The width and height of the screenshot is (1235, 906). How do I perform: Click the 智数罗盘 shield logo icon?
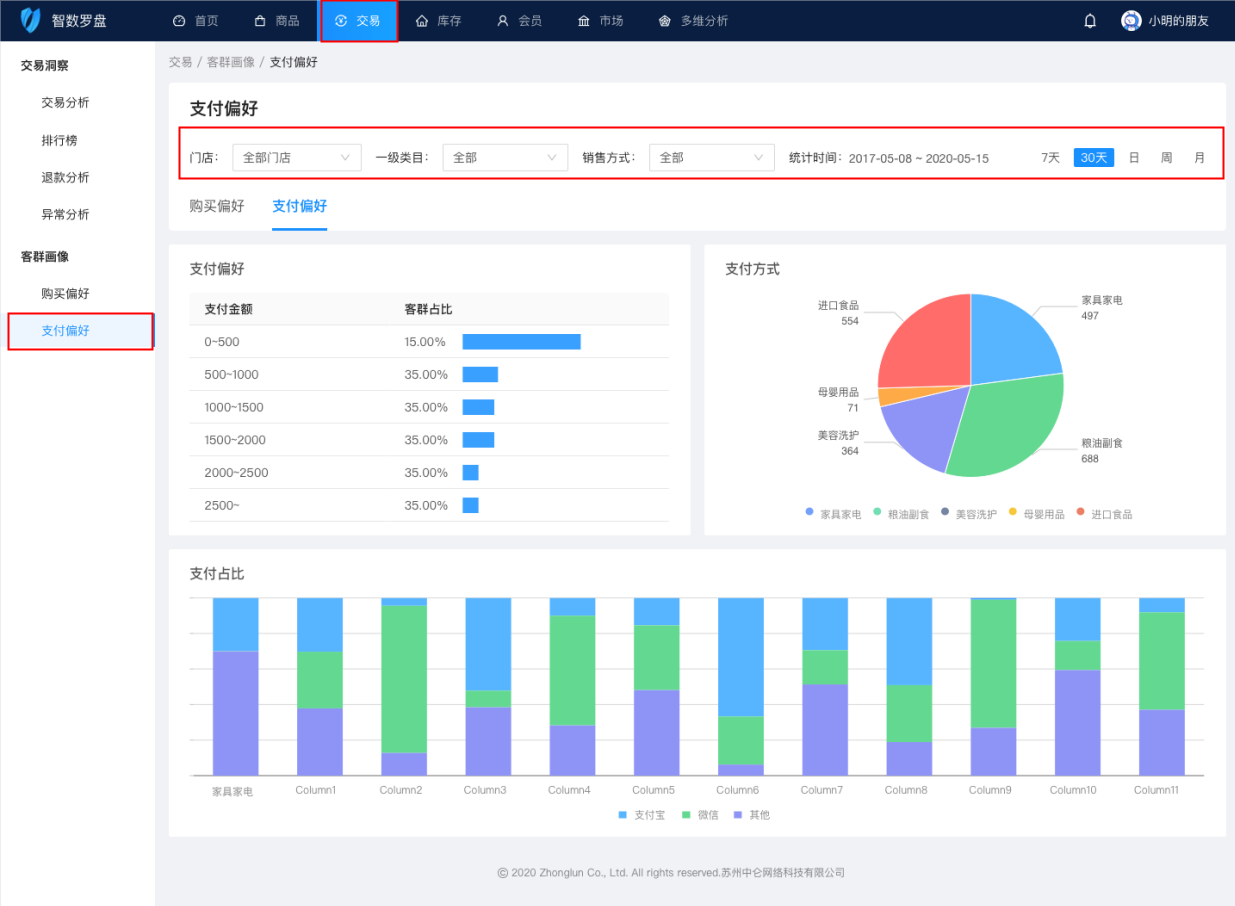coord(31,20)
